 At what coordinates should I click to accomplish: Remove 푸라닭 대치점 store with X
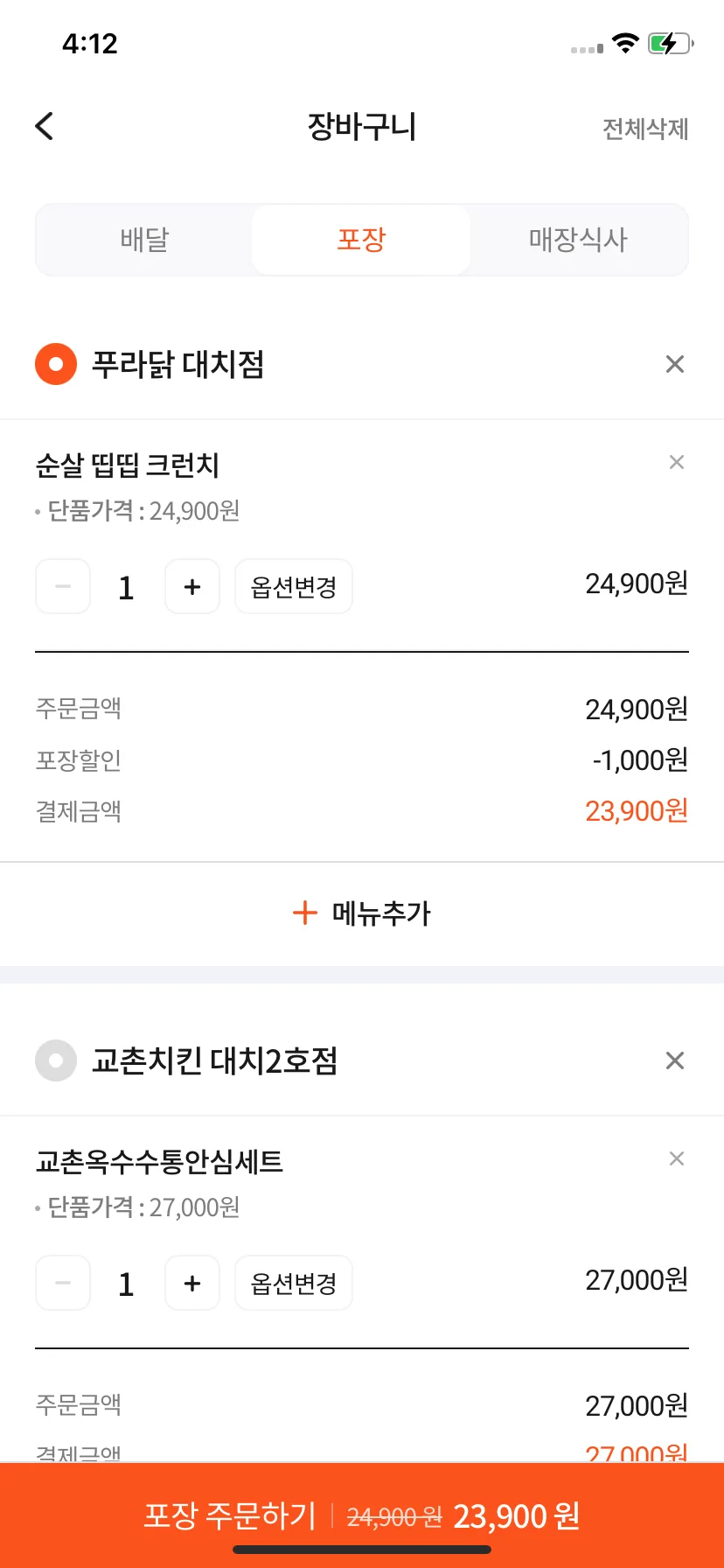tap(674, 364)
